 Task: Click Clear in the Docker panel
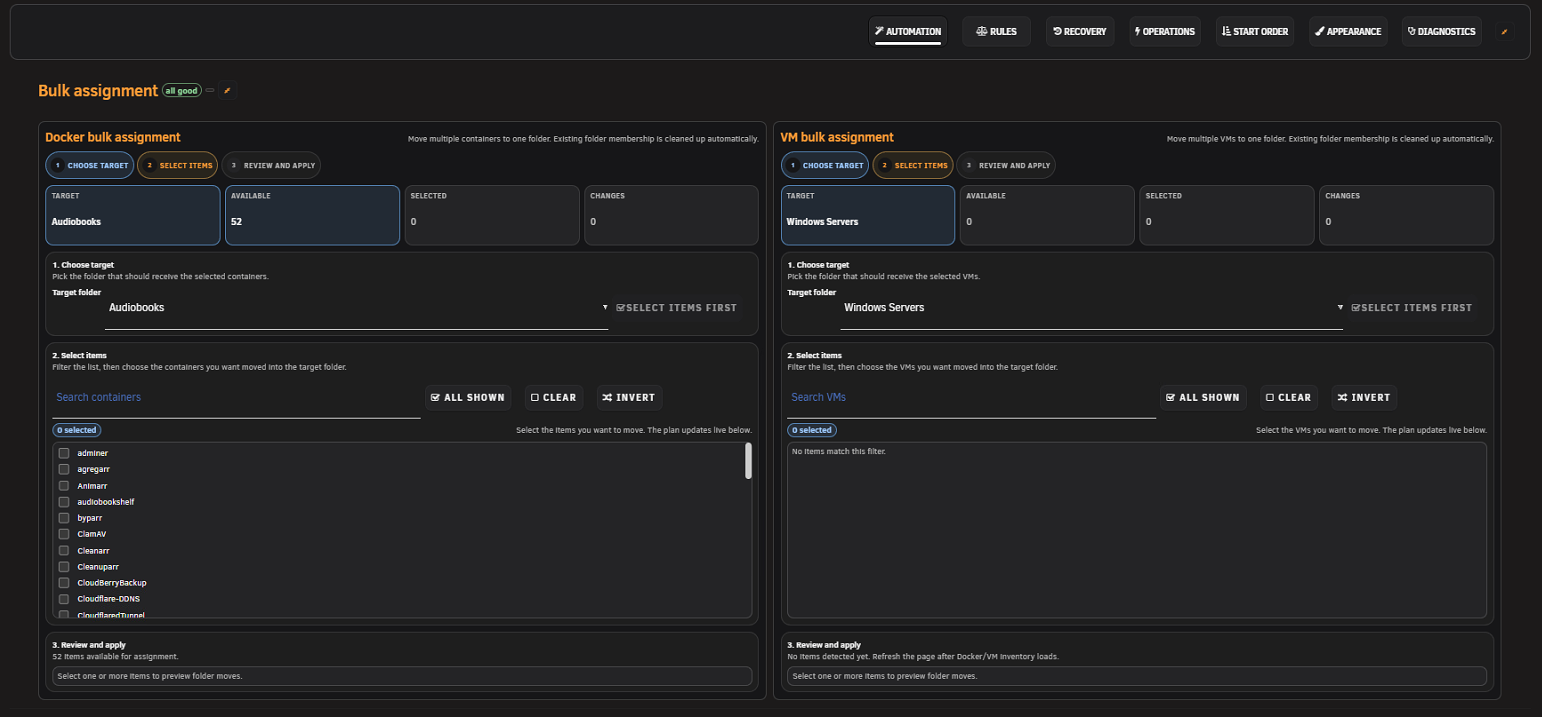point(554,397)
